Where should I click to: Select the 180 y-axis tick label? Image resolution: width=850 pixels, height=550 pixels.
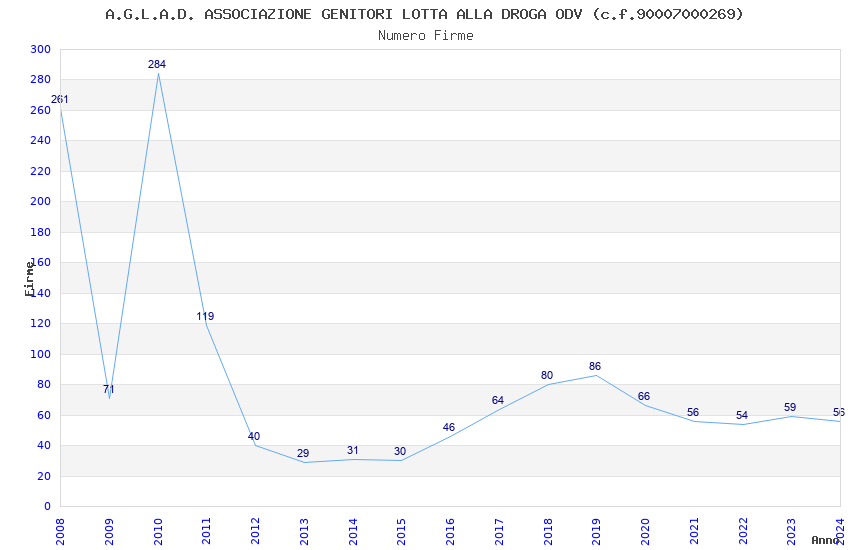41,232
